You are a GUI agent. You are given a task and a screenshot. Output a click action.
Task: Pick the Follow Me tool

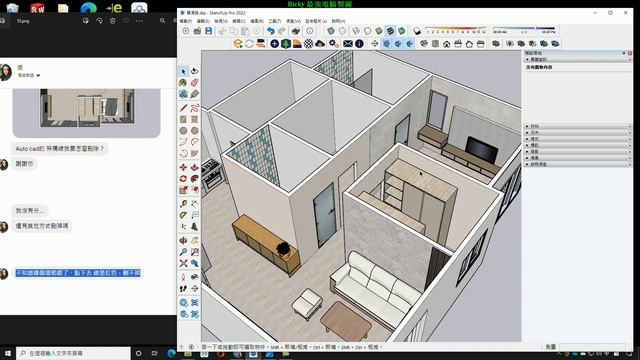point(195,179)
